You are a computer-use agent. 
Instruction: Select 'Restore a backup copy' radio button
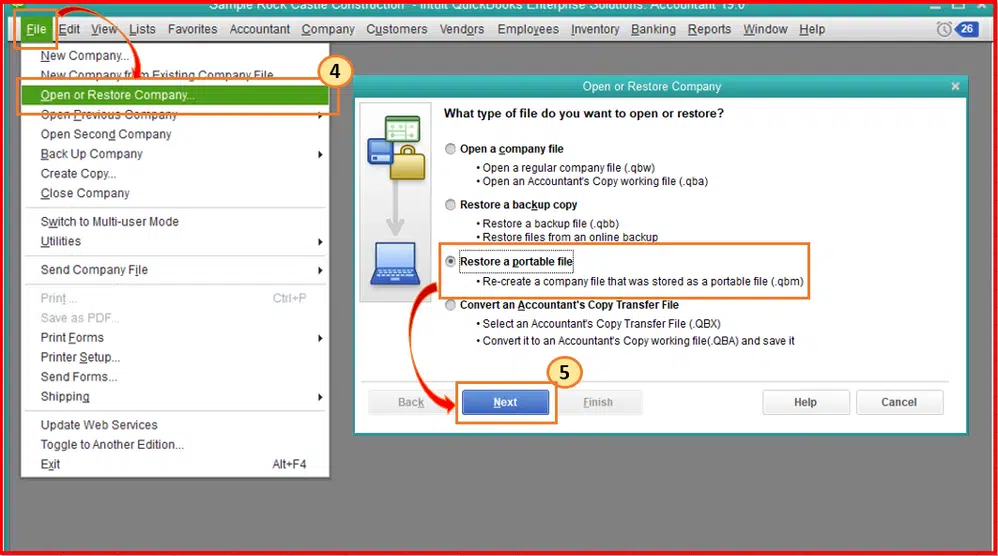click(450, 205)
